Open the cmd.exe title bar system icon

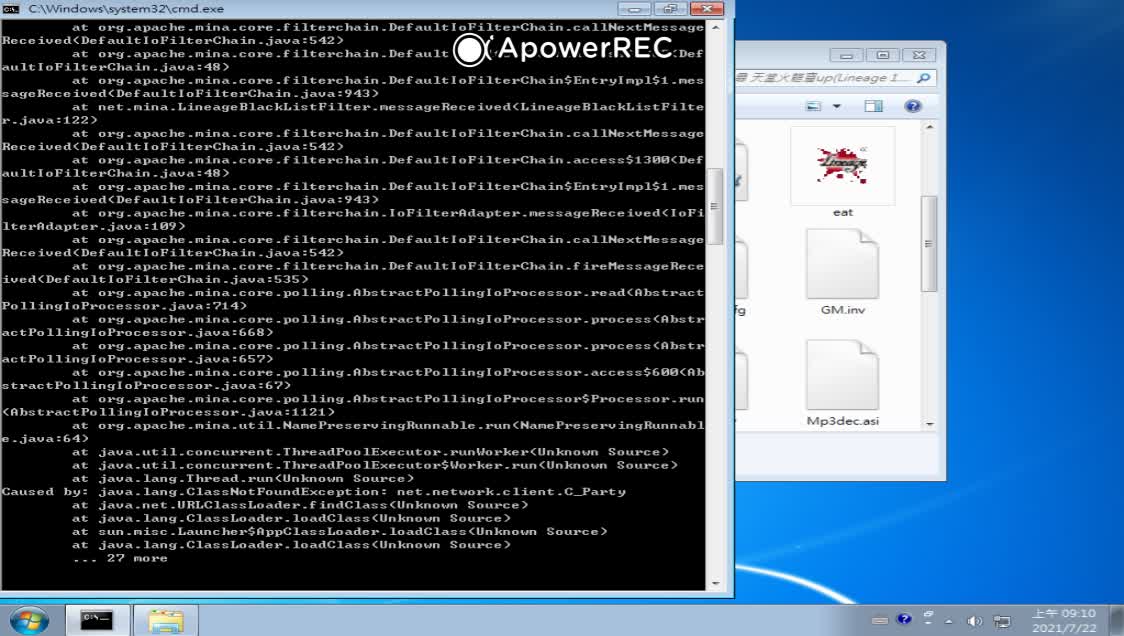(11, 9)
